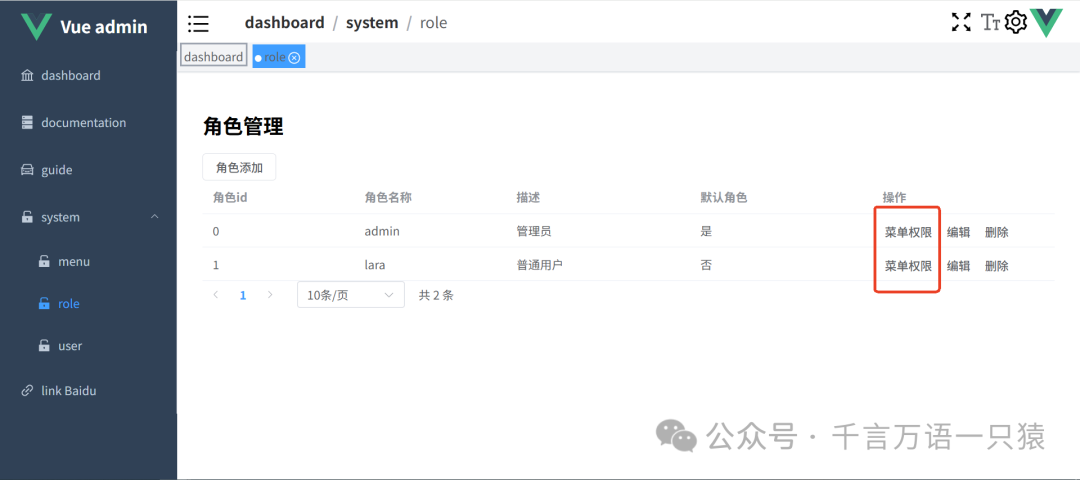Image resolution: width=1080 pixels, height=480 pixels.
Task: Switch to the dashboard tag tab
Action: pyautogui.click(x=214, y=57)
